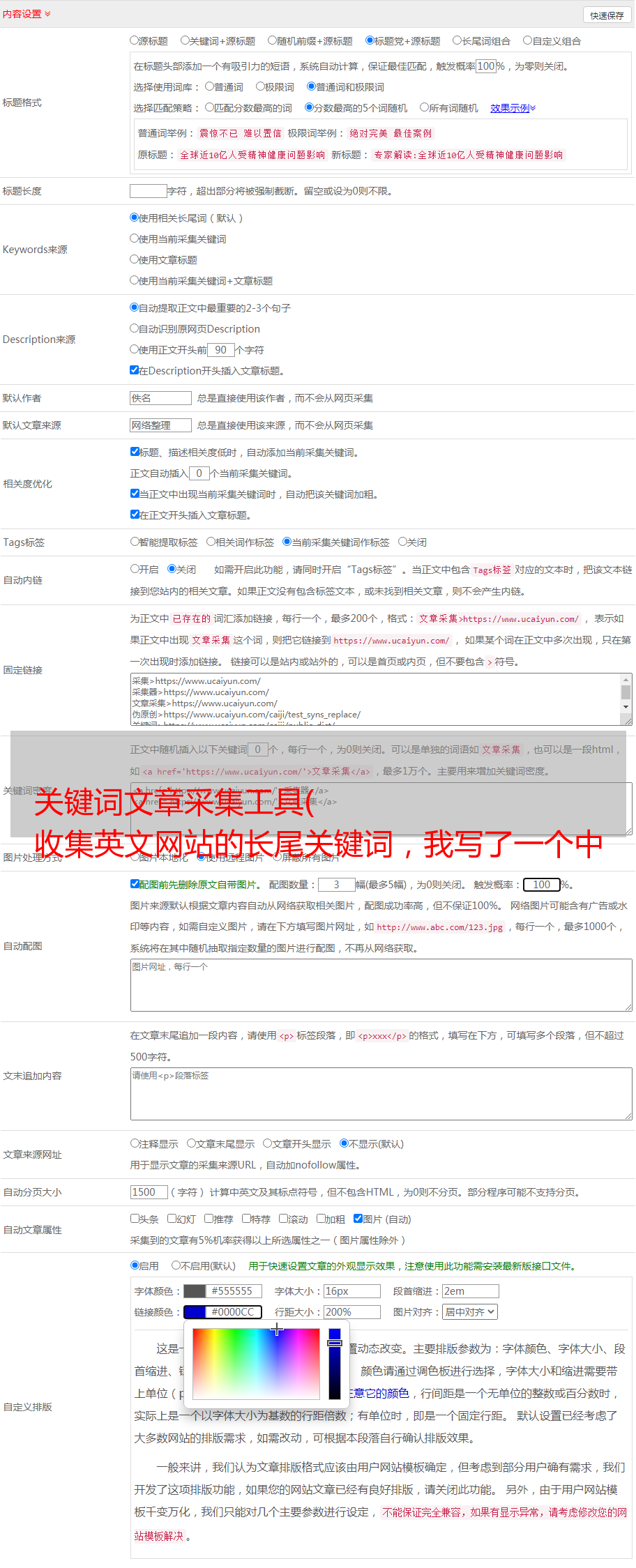Image resolution: width=636 pixels, height=1568 pixels.
Task: Choose 普通词 word library option
Action: coord(209,86)
